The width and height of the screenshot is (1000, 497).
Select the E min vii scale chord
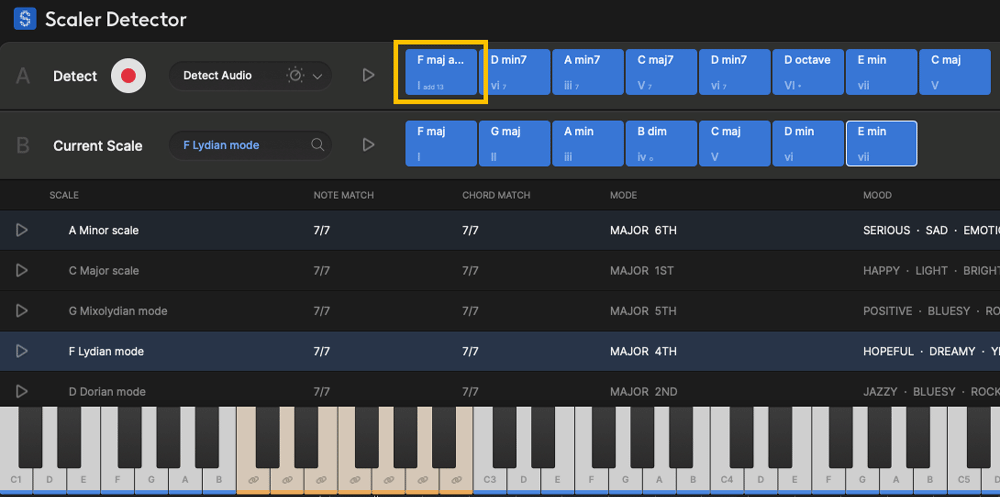(x=881, y=143)
